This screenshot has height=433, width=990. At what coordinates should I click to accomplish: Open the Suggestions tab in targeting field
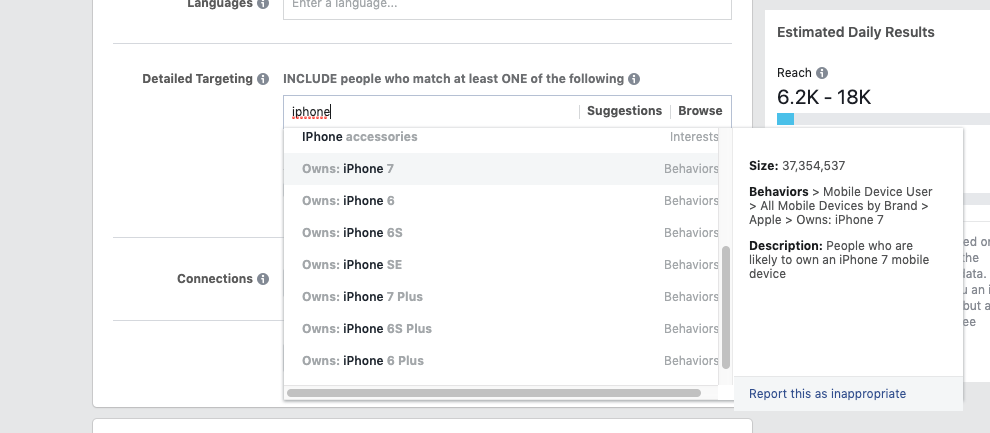coord(624,111)
